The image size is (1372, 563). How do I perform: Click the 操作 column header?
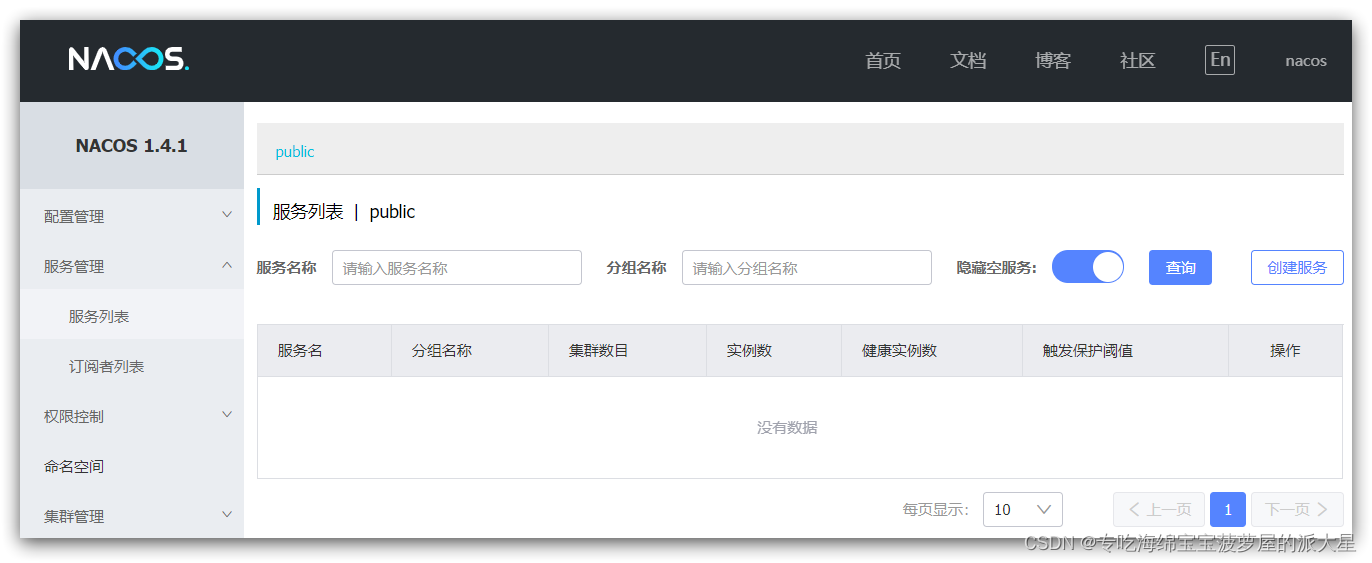pos(1285,350)
